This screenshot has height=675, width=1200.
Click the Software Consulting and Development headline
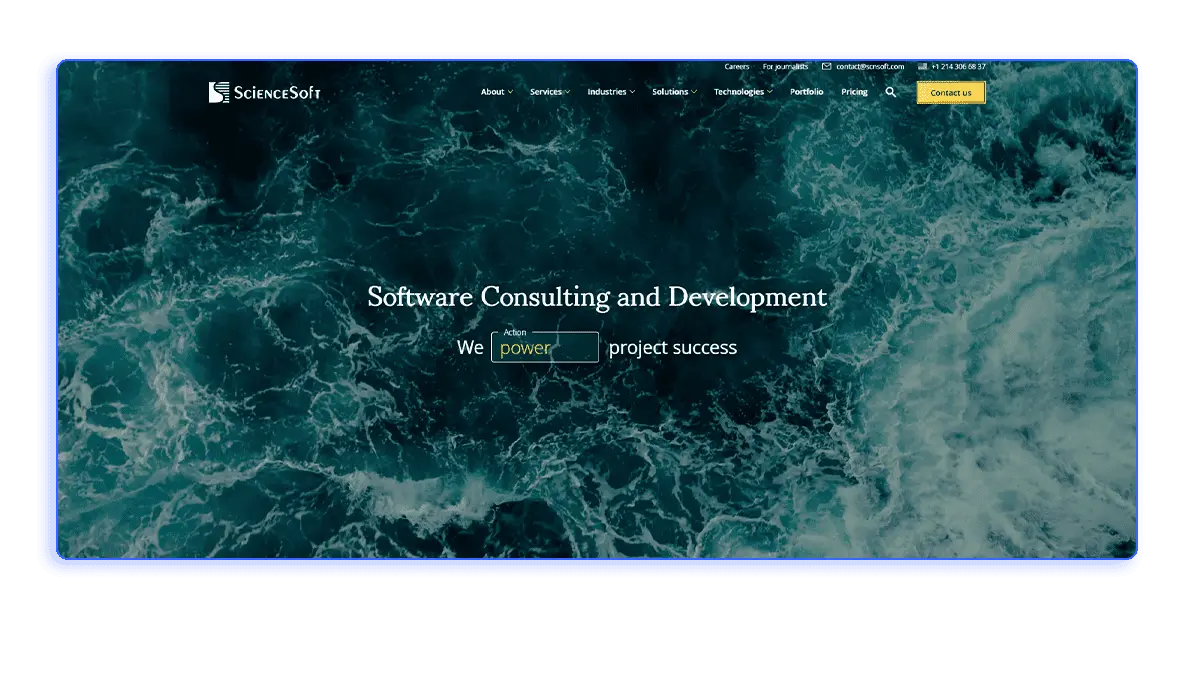tap(598, 297)
